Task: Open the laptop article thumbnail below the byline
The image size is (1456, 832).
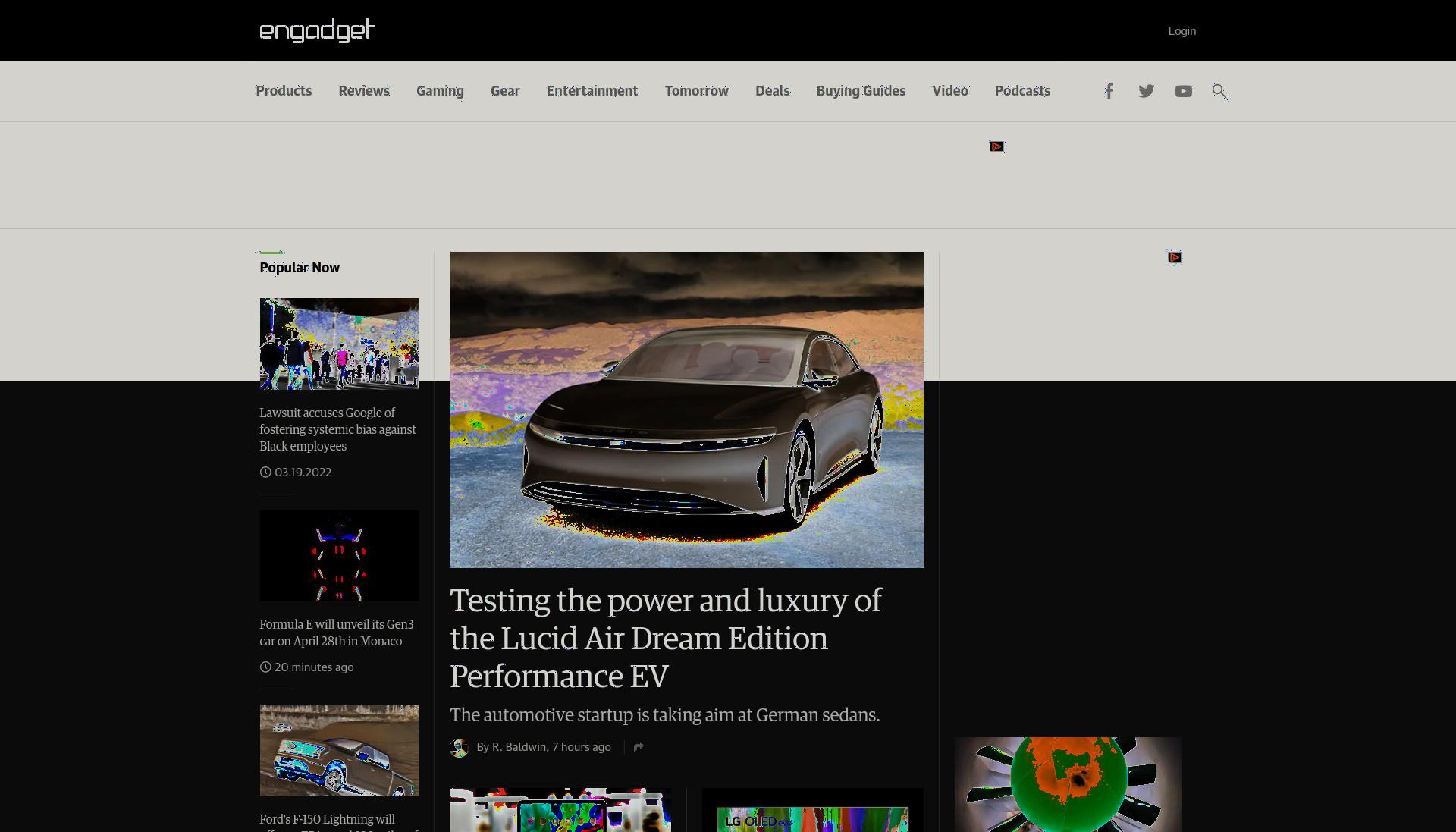Action: [x=560, y=810]
